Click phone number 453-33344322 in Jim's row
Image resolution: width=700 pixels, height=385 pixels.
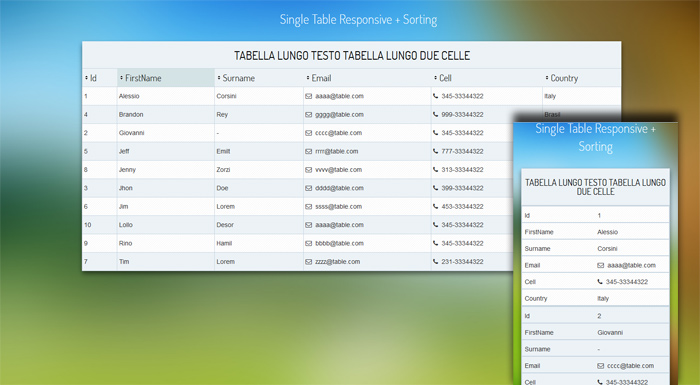point(462,206)
